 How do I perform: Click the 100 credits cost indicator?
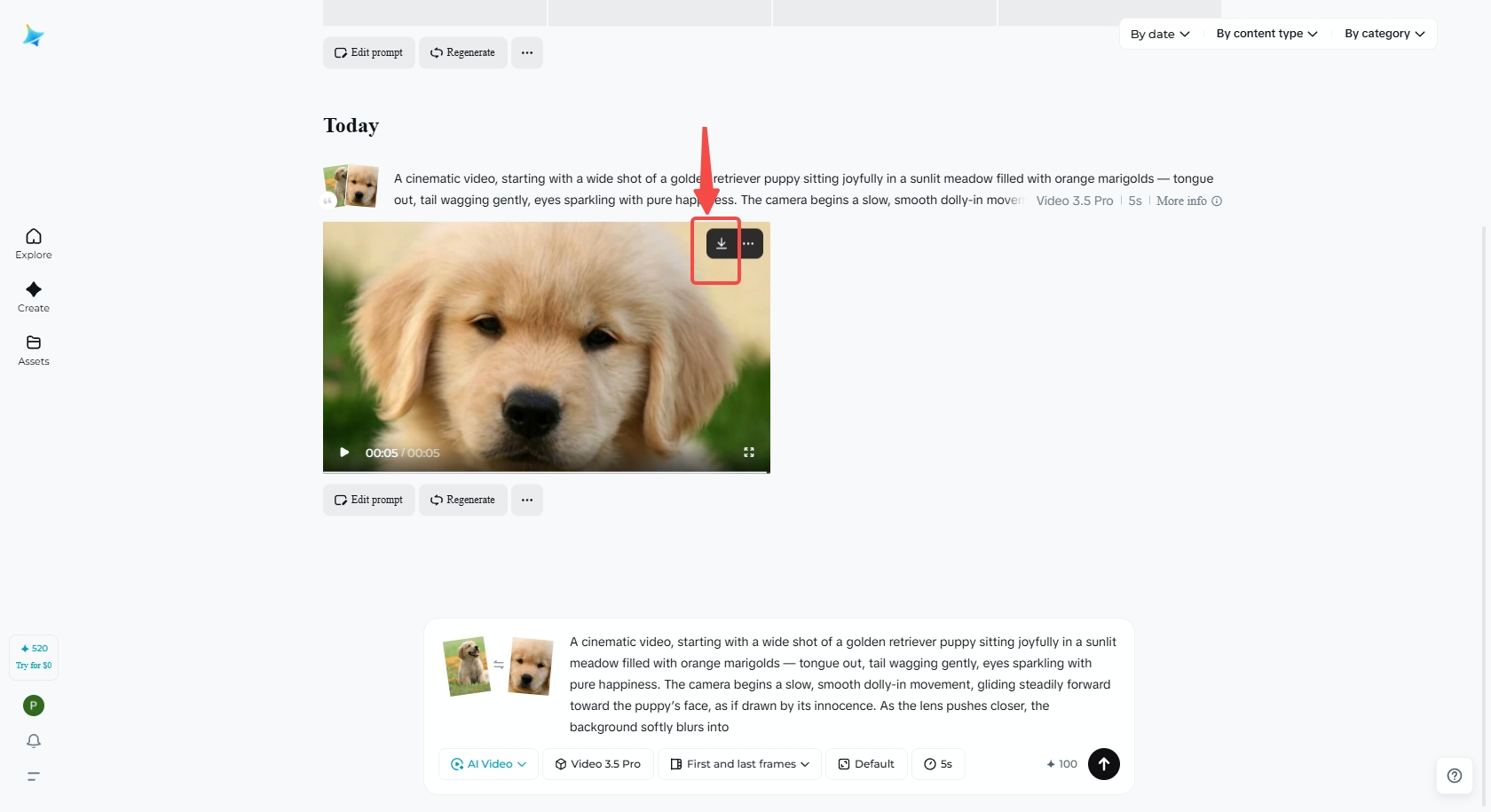click(x=1061, y=764)
